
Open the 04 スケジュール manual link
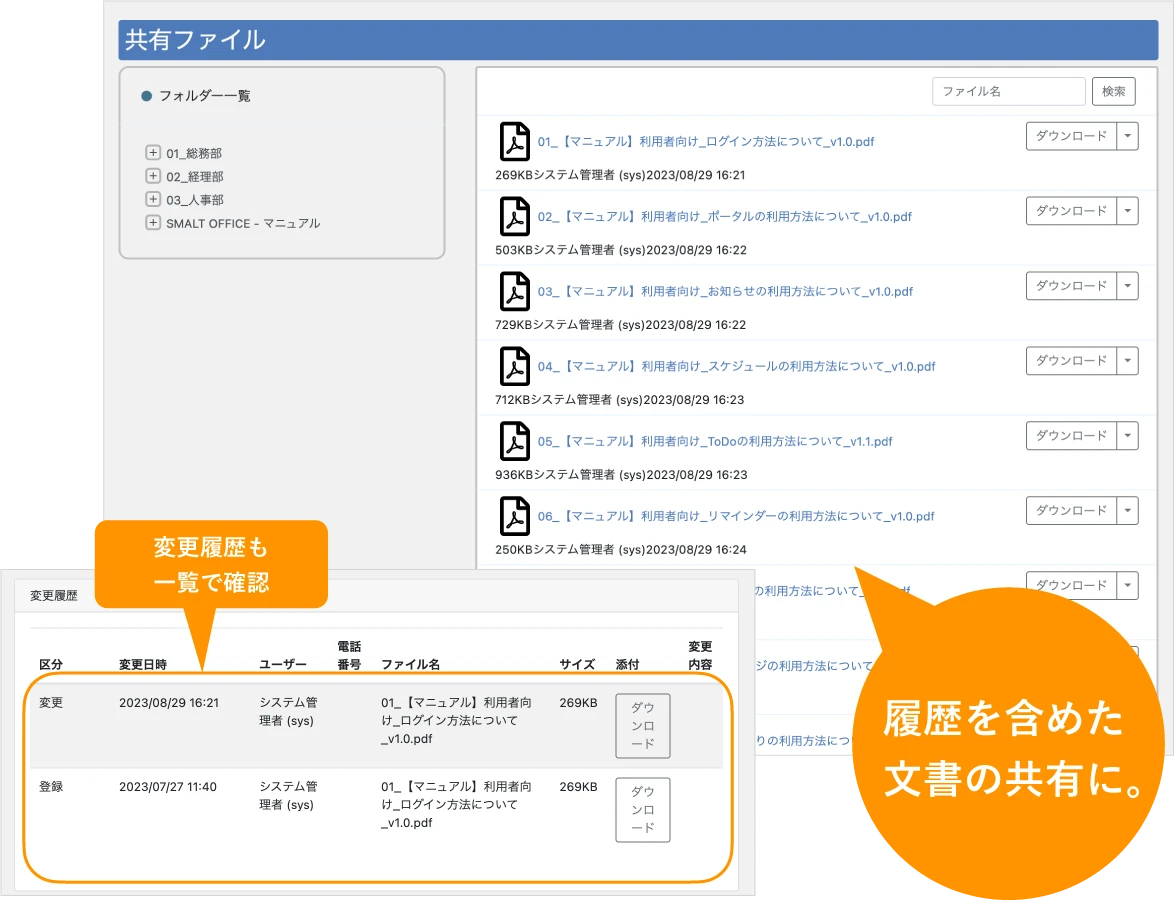point(736,367)
